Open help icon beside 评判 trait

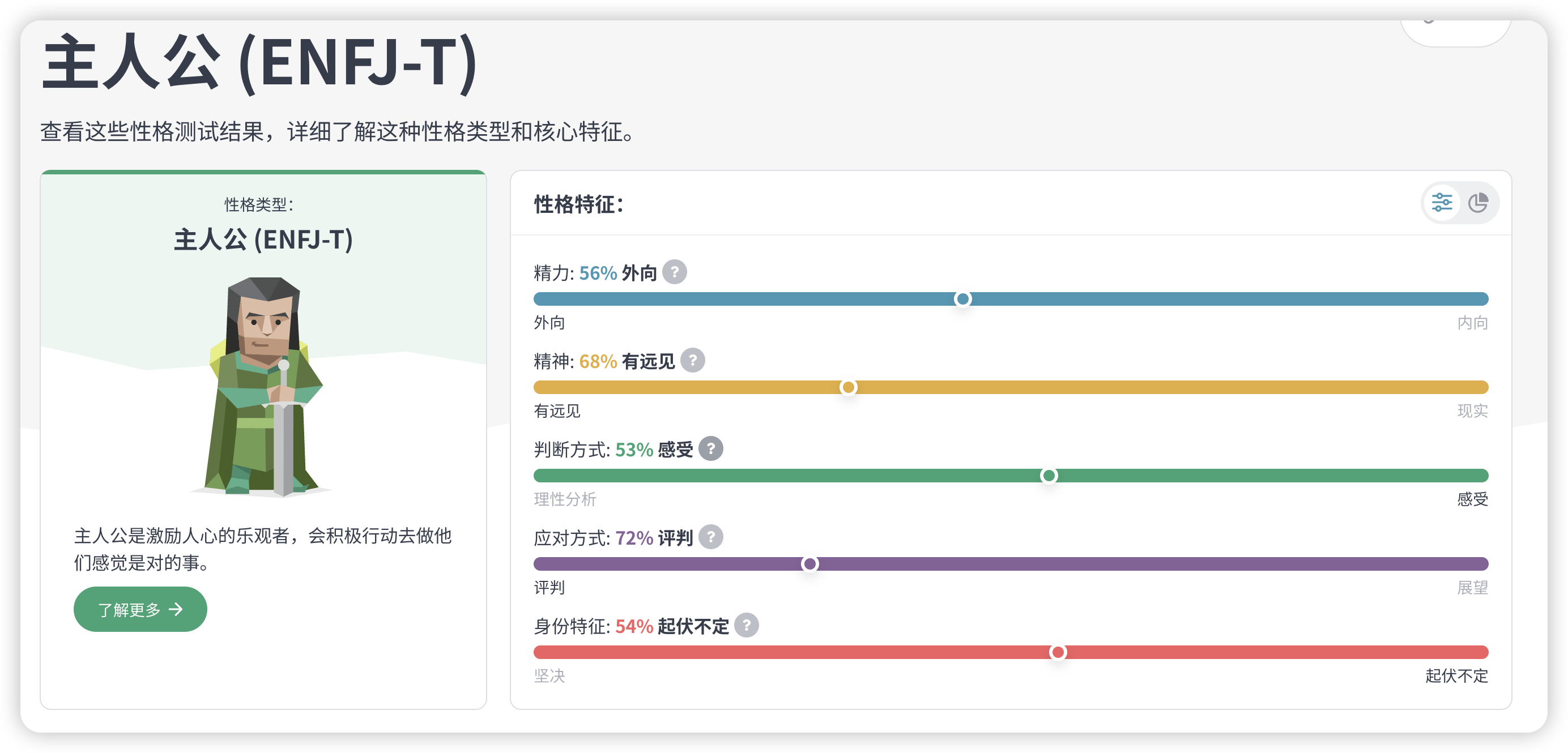pyautogui.click(x=710, y=537)
